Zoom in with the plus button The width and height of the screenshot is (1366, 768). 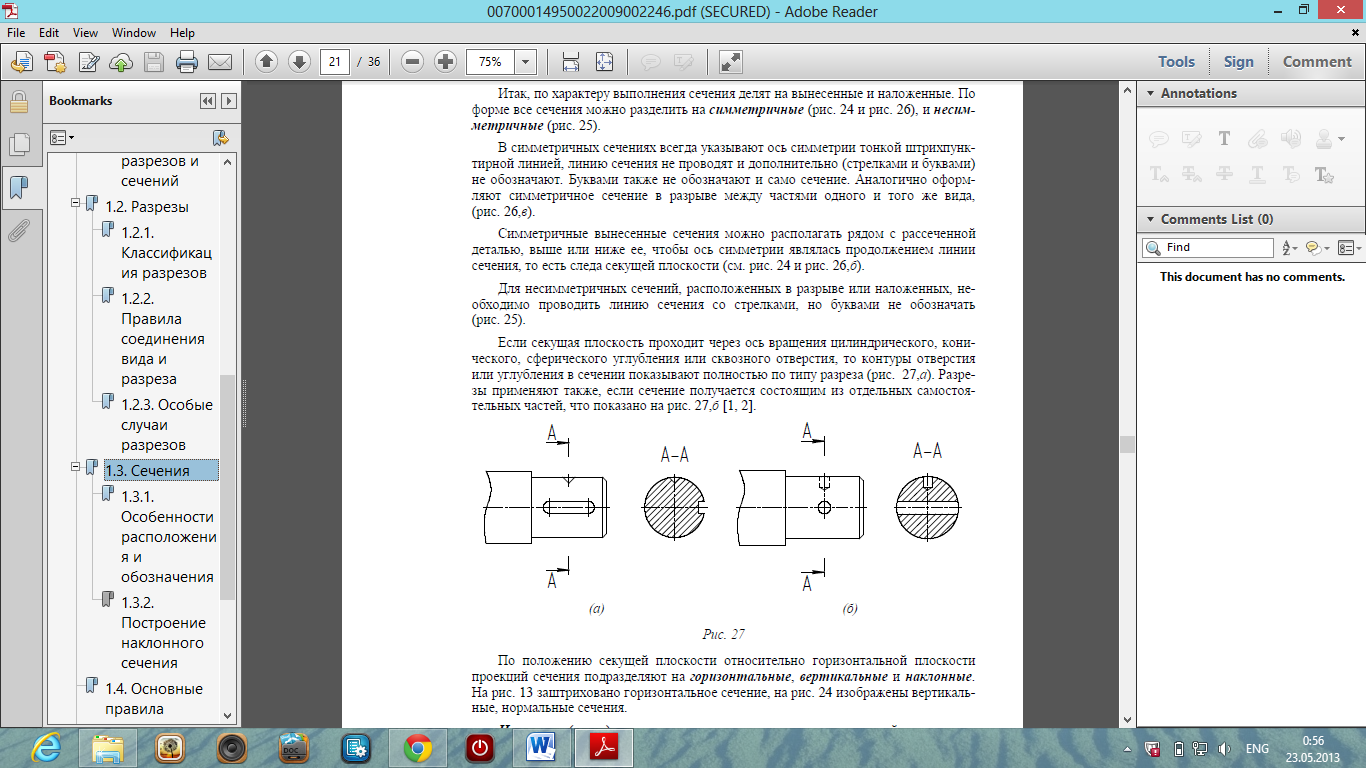click(x=445, y=61)
